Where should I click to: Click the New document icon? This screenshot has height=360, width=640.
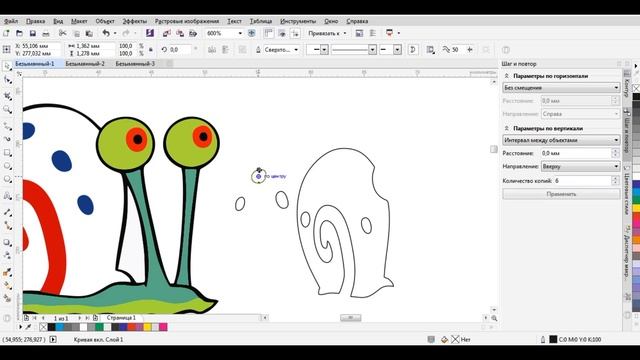[x=6, y=33]
